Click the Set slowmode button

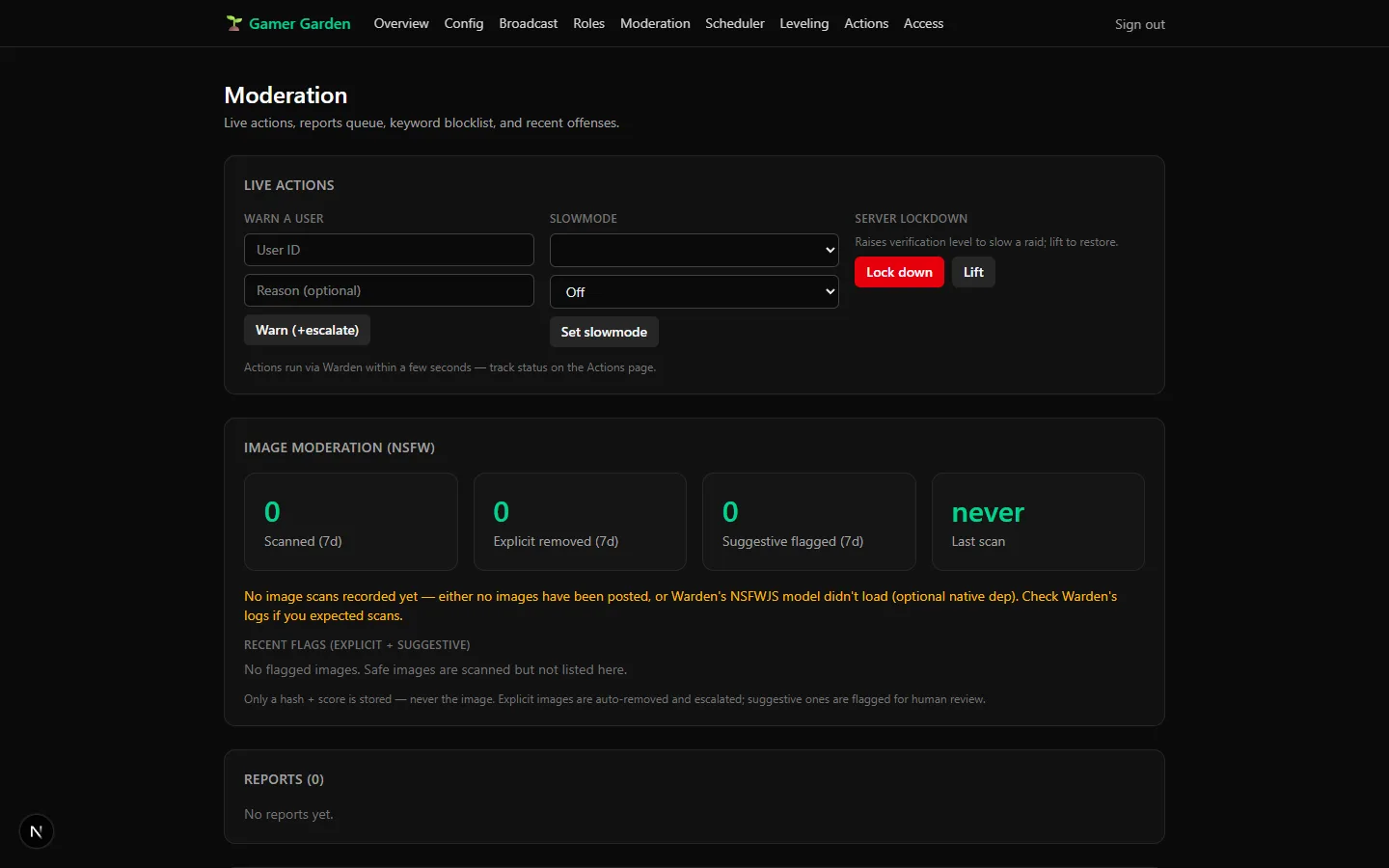(604, 332)
